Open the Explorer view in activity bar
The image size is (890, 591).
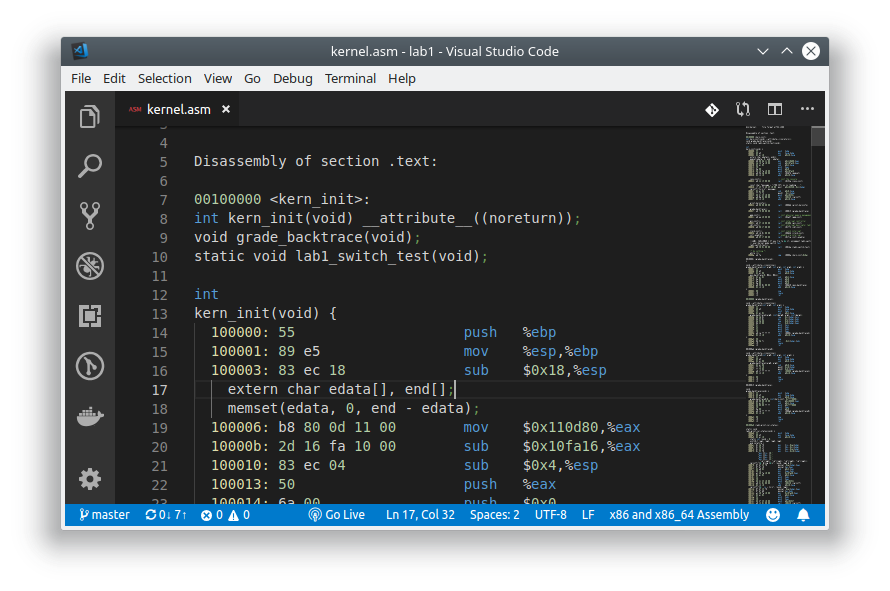coord(90,116)
